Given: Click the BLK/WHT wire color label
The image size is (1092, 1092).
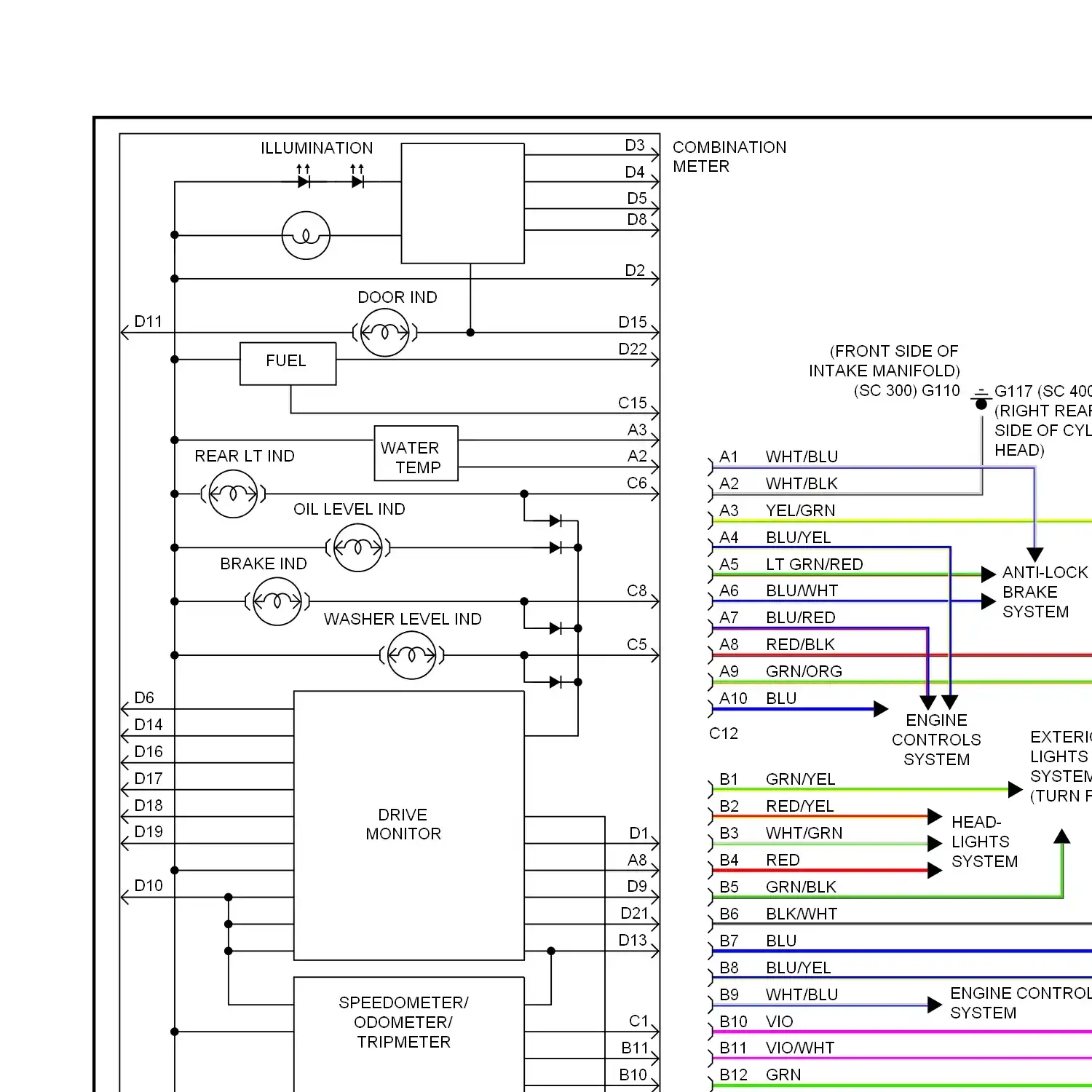Looking at the screenshot, I should click(802, 914).
